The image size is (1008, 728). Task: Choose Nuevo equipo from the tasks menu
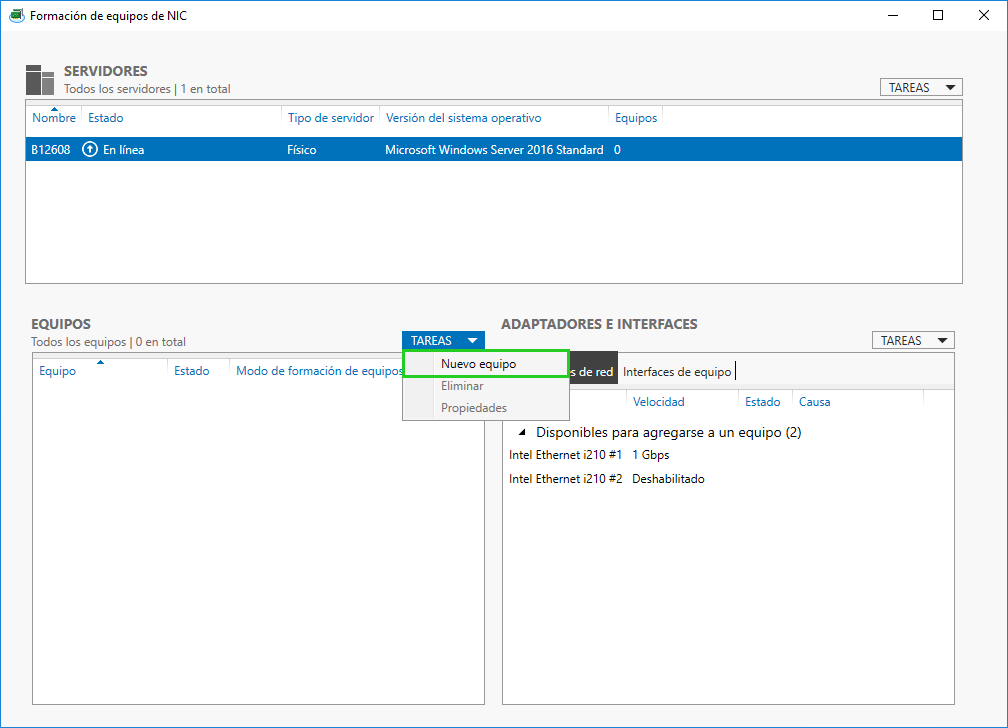486,364
